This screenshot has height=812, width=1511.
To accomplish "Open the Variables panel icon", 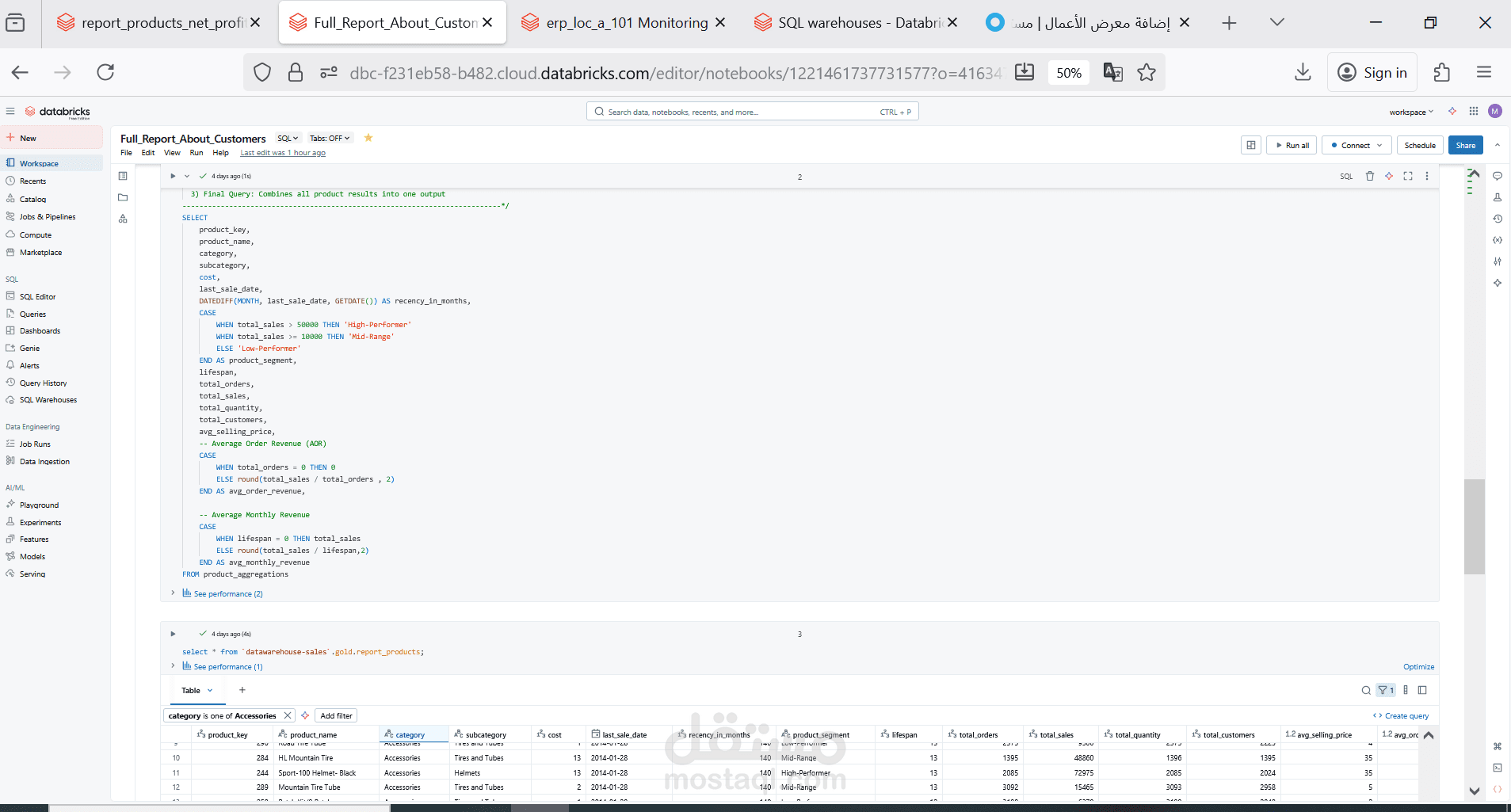I will point(1498,240).
